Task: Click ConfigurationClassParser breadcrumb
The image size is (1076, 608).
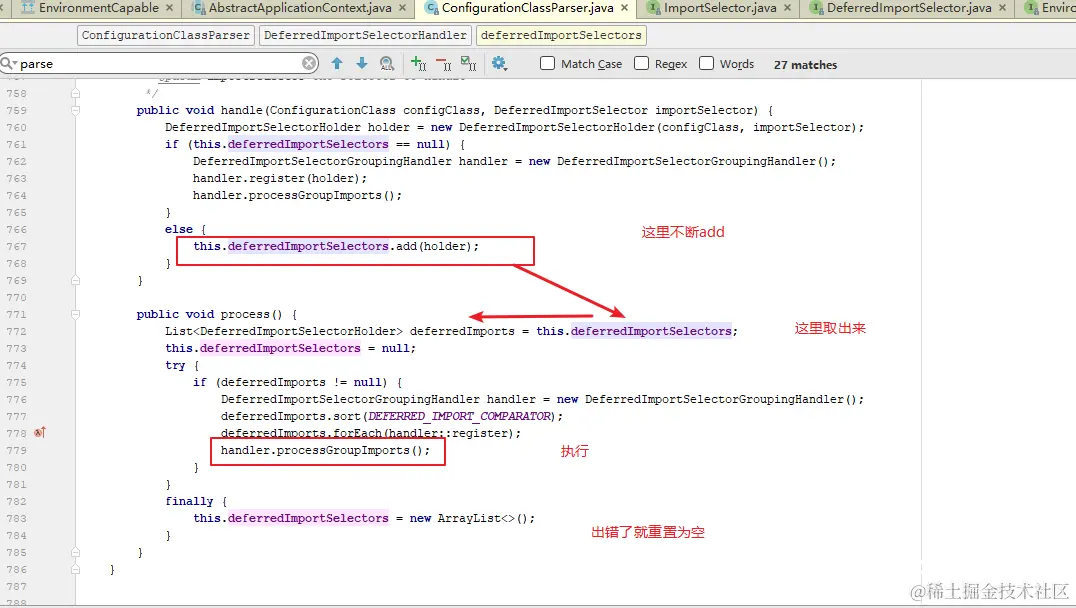Action: point(165,35)
